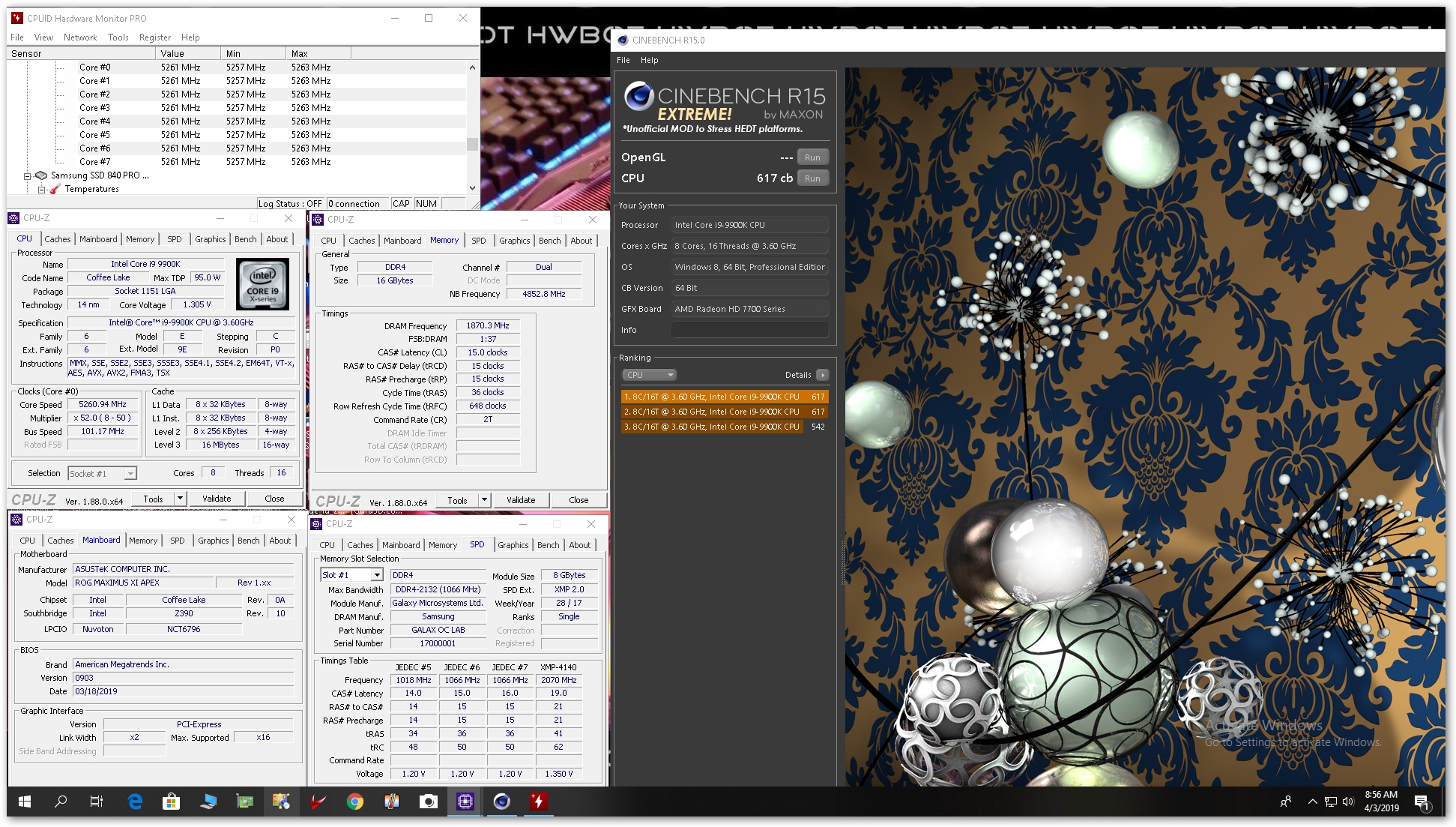The height and width of the screenshot is (827, 1456).
Task: Open Microsoft Store taskbar icon
Action: (x=172, y=802)
